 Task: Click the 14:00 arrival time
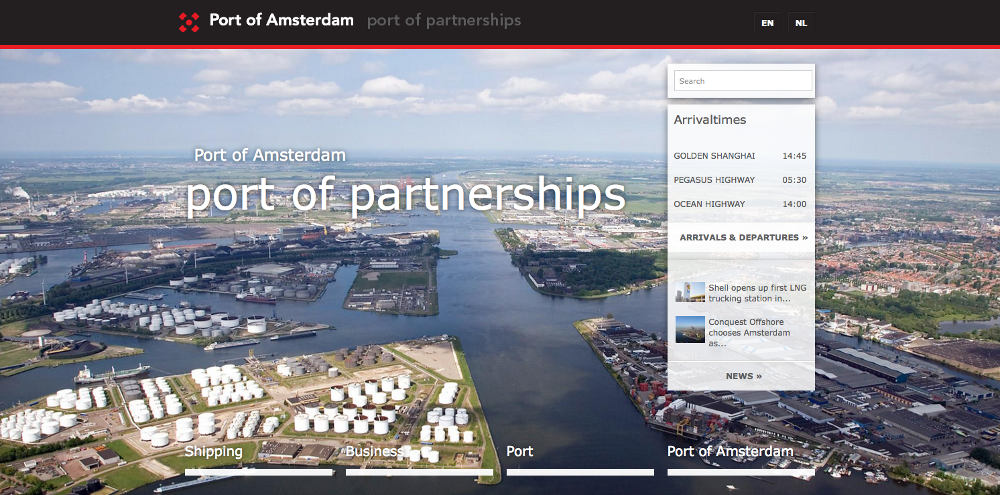click(x=795, y=204)
